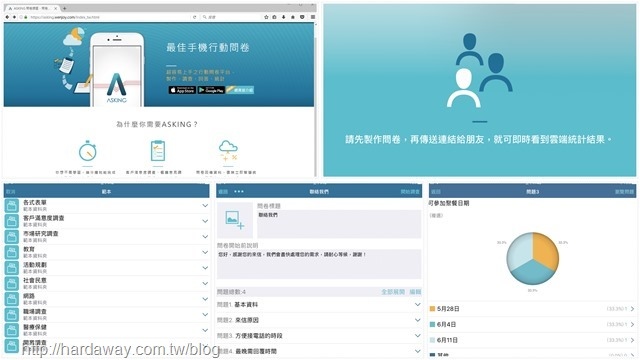The width and height of the screenshot is (640, 360).
Task: Click the 問卷標題 title field
Action: (339, 224)
